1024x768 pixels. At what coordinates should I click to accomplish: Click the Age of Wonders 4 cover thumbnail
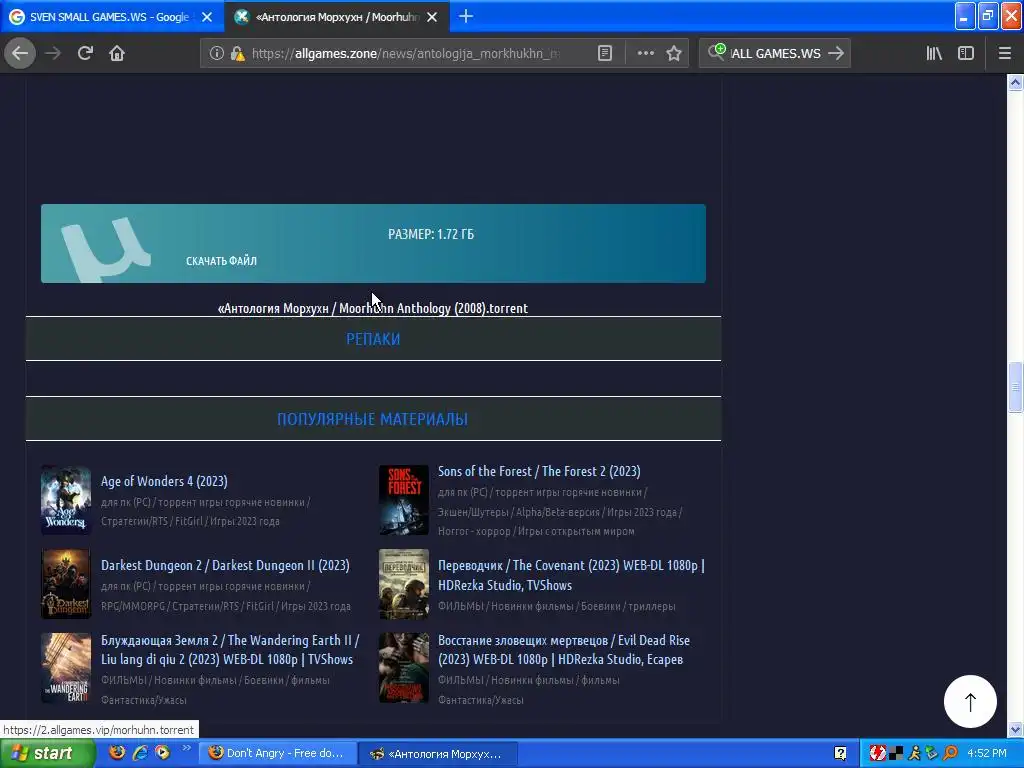pyautogui.click(x=65, y=500)
